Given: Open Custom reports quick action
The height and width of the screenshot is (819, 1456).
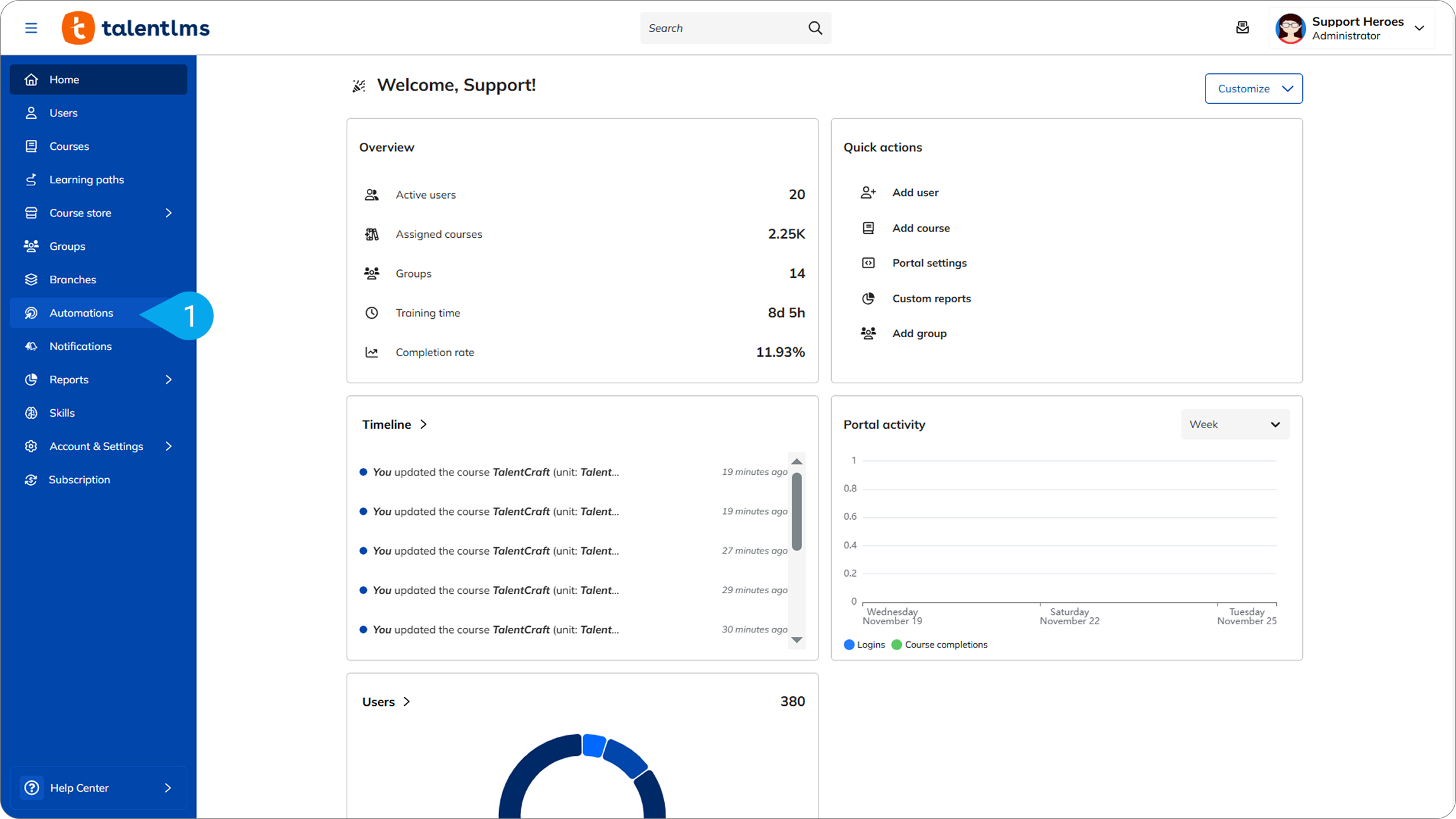Looking at the screenshot, I should pos(931,299).
